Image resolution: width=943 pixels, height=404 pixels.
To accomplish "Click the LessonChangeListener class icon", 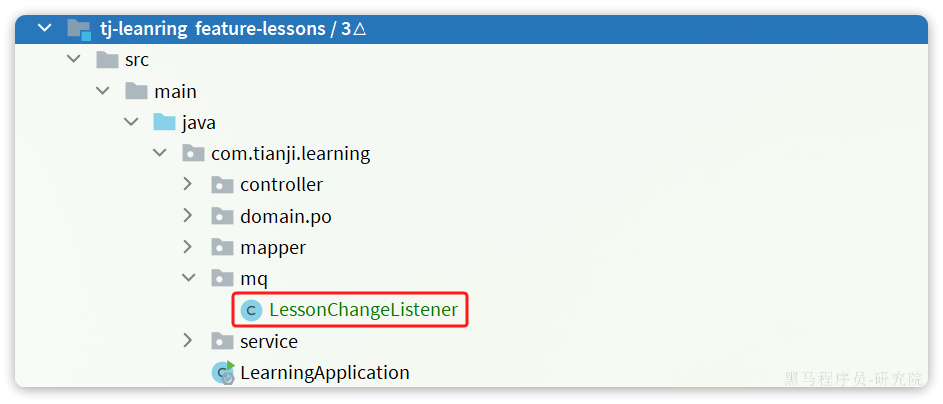I will tap(251, 310).
